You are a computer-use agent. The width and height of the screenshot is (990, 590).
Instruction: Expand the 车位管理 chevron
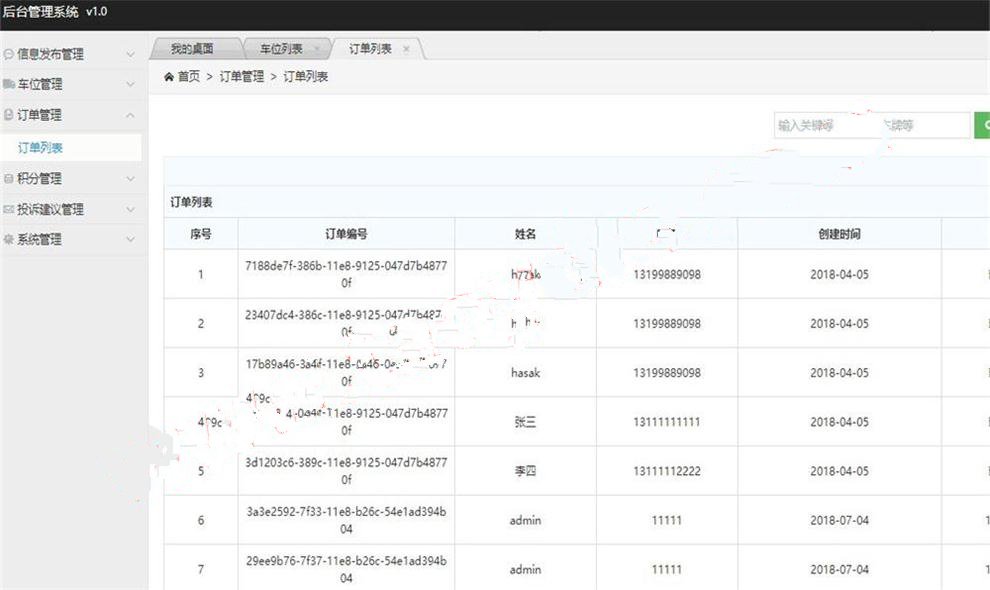point(130,85)
